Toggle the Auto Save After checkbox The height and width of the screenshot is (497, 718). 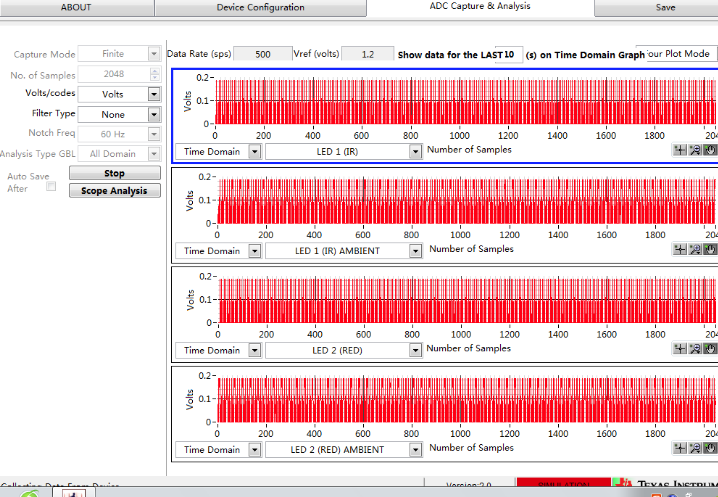tap(51, 186)
